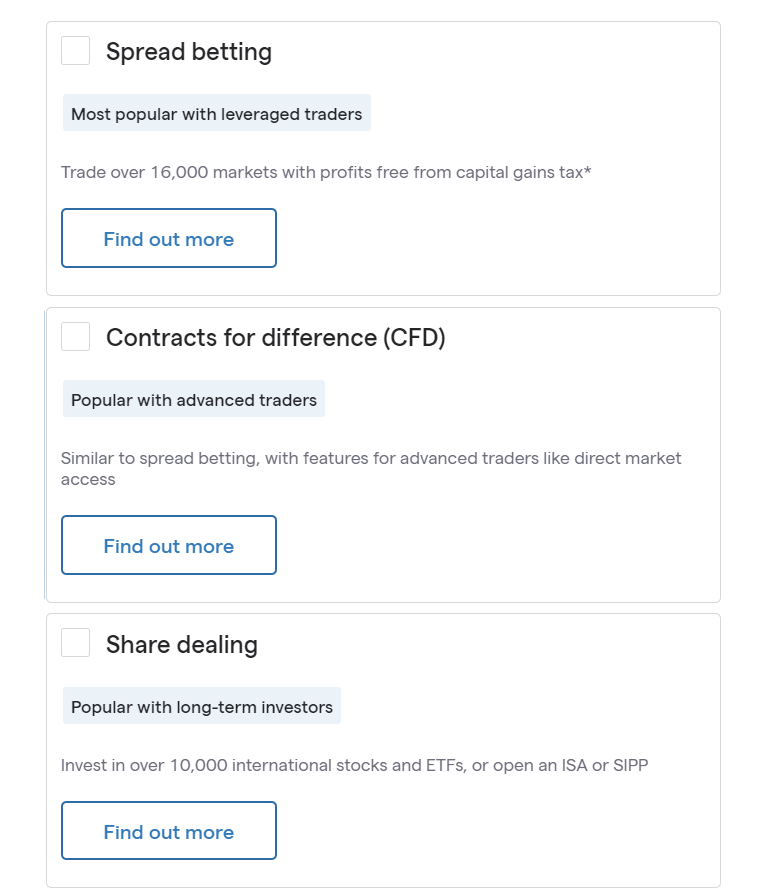Click the 'Trade over 16,000 markets' description
Viewport: 762px width, 890px height.
[325, 172]
